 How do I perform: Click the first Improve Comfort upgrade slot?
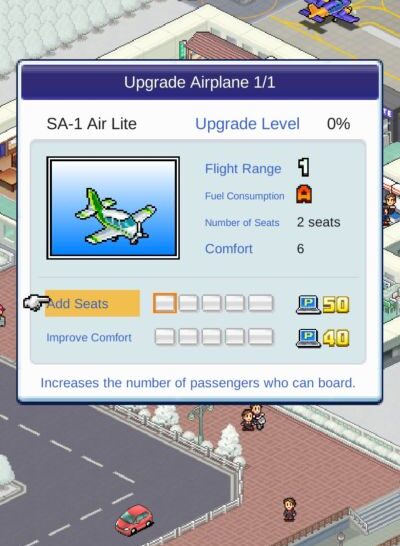tap(164, 337)
